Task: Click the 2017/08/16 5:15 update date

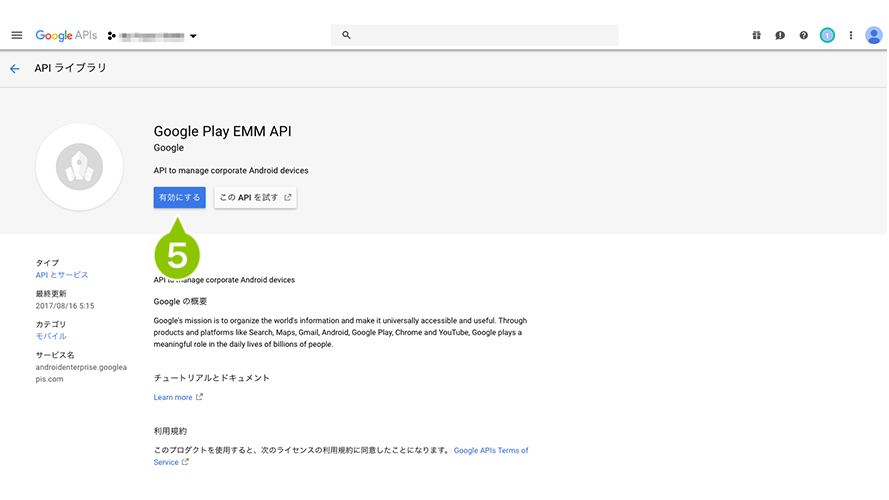Action: [x=65, y=306]
